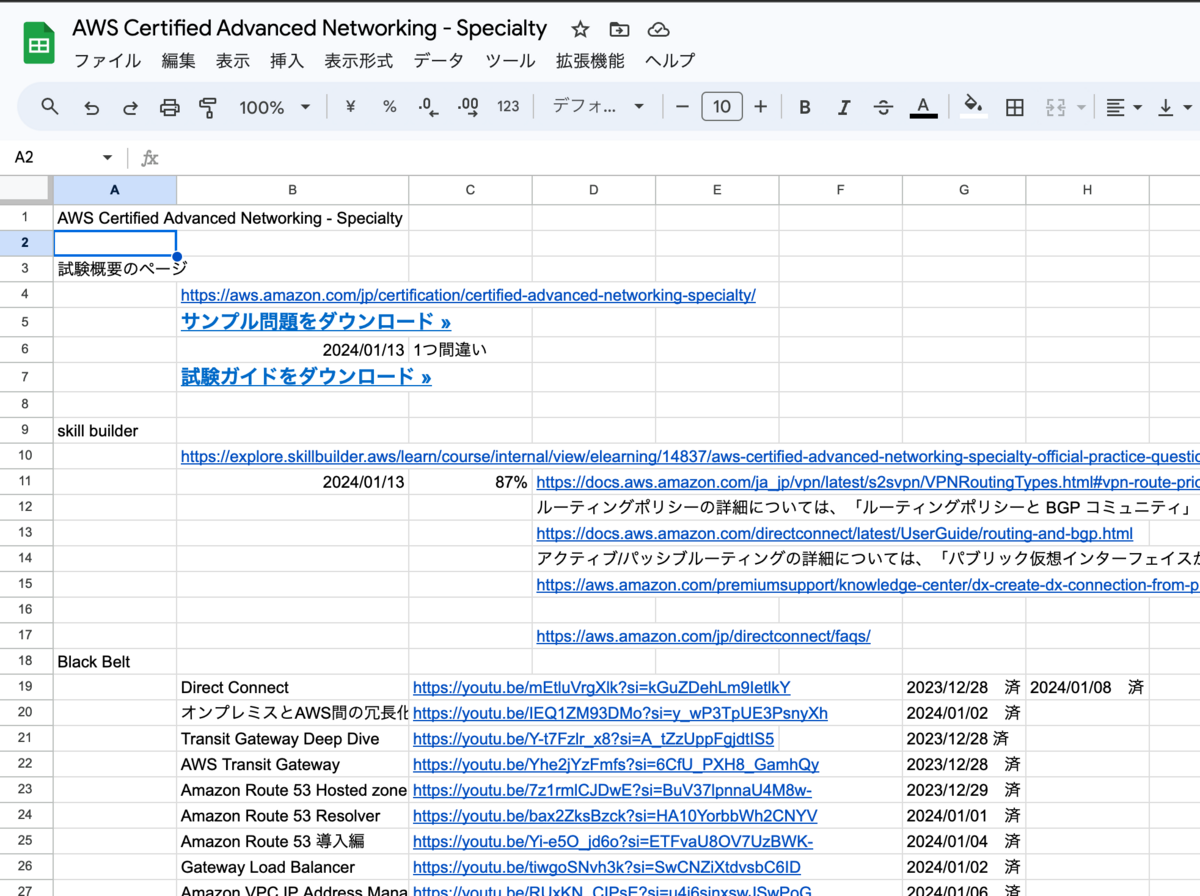The image size is (1200, 896).
Task: Open the text color picker
Action: (x=924, y=107)
